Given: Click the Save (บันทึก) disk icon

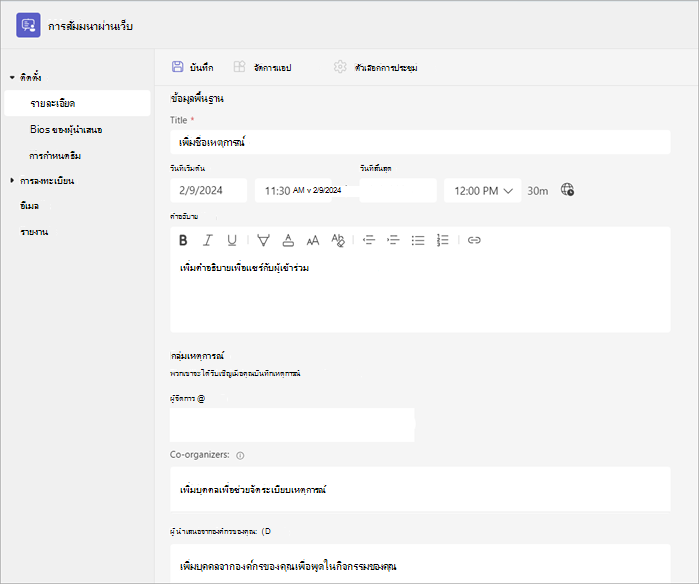Looking at the screenshot, I should pyautogui.click(x=177, y=67).
